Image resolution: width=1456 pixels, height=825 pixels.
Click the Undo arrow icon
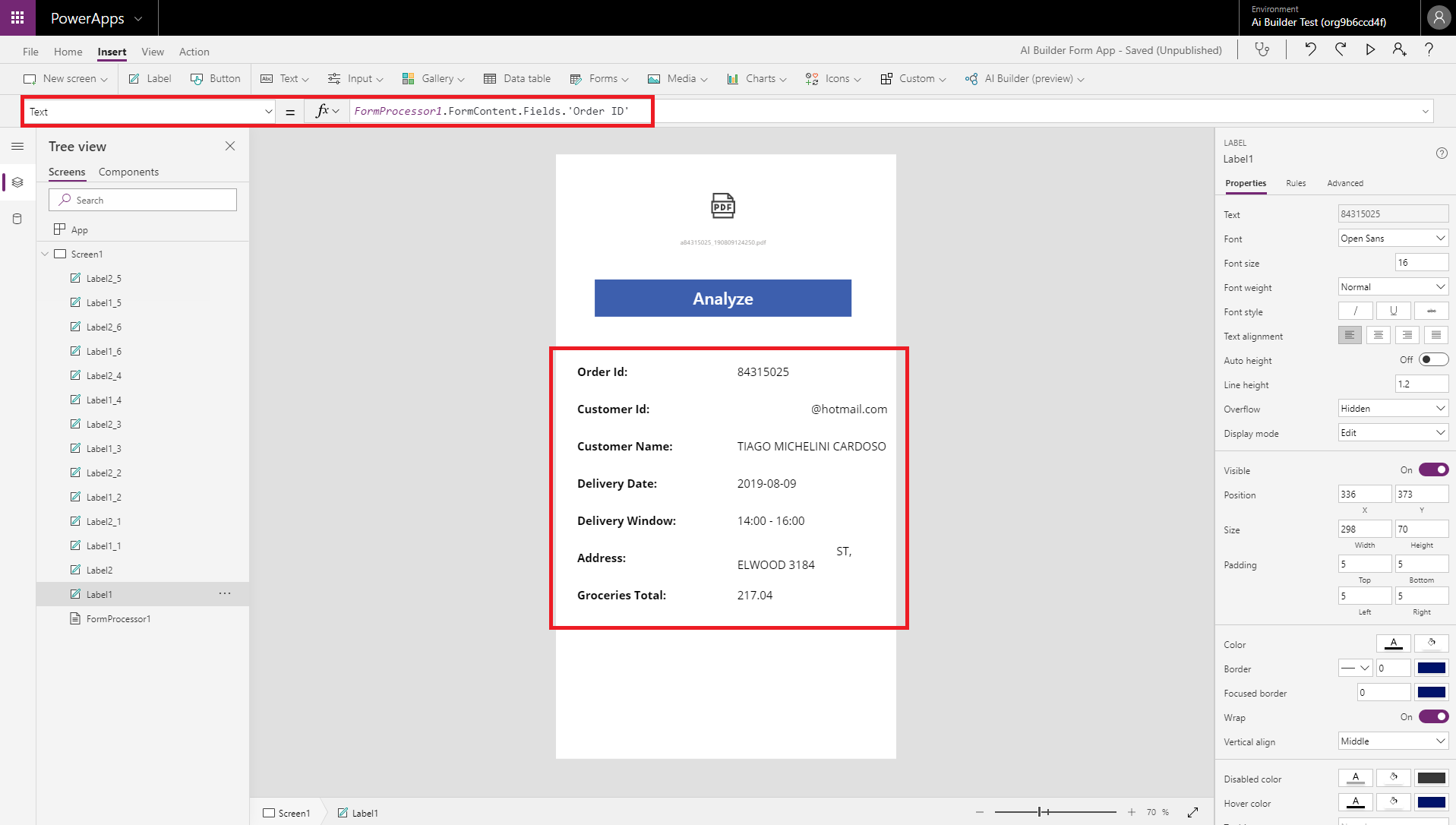(x=1310, y=50)
